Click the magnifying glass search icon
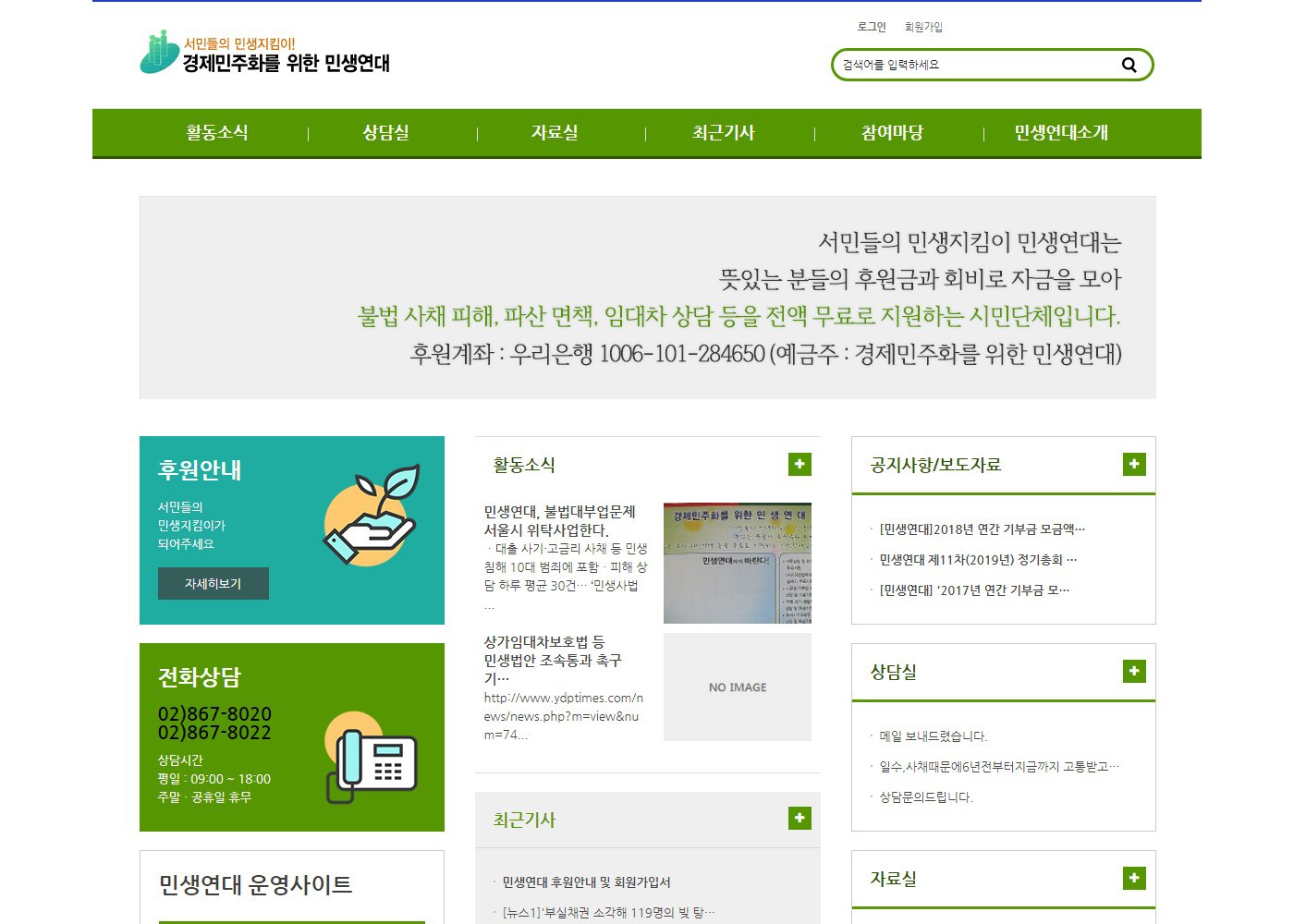Screen dimensions: 1294x924 (1129, 65)
